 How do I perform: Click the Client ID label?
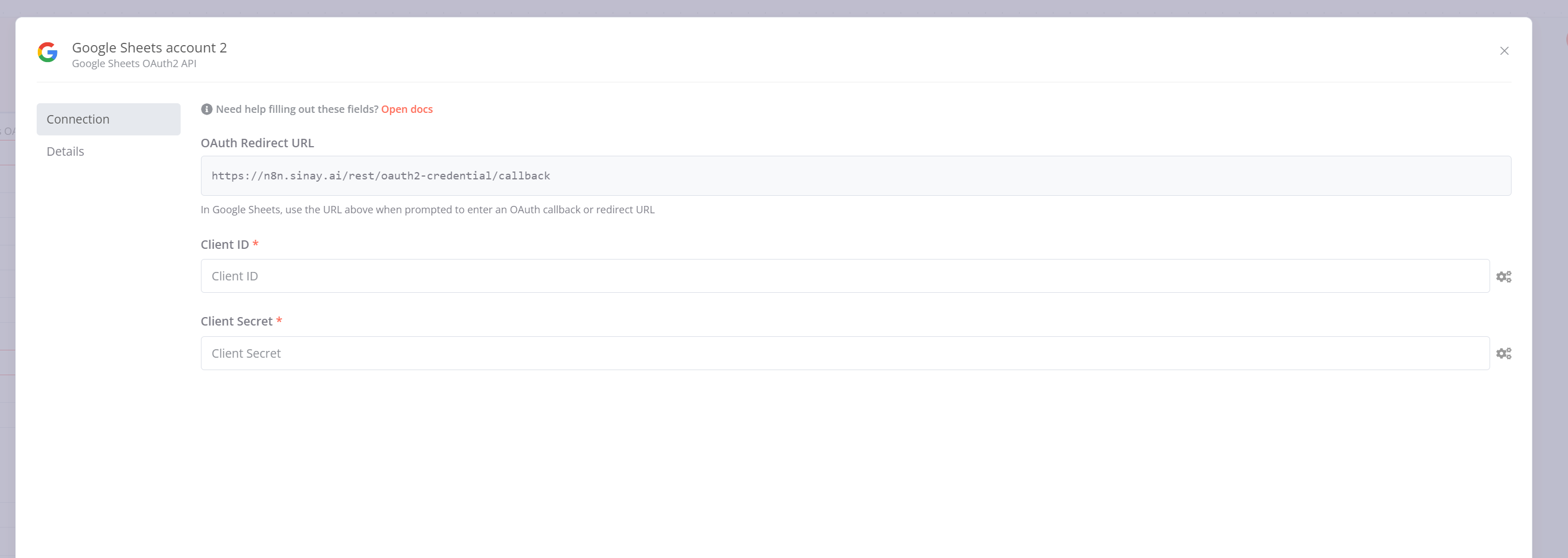pos(225,245)
